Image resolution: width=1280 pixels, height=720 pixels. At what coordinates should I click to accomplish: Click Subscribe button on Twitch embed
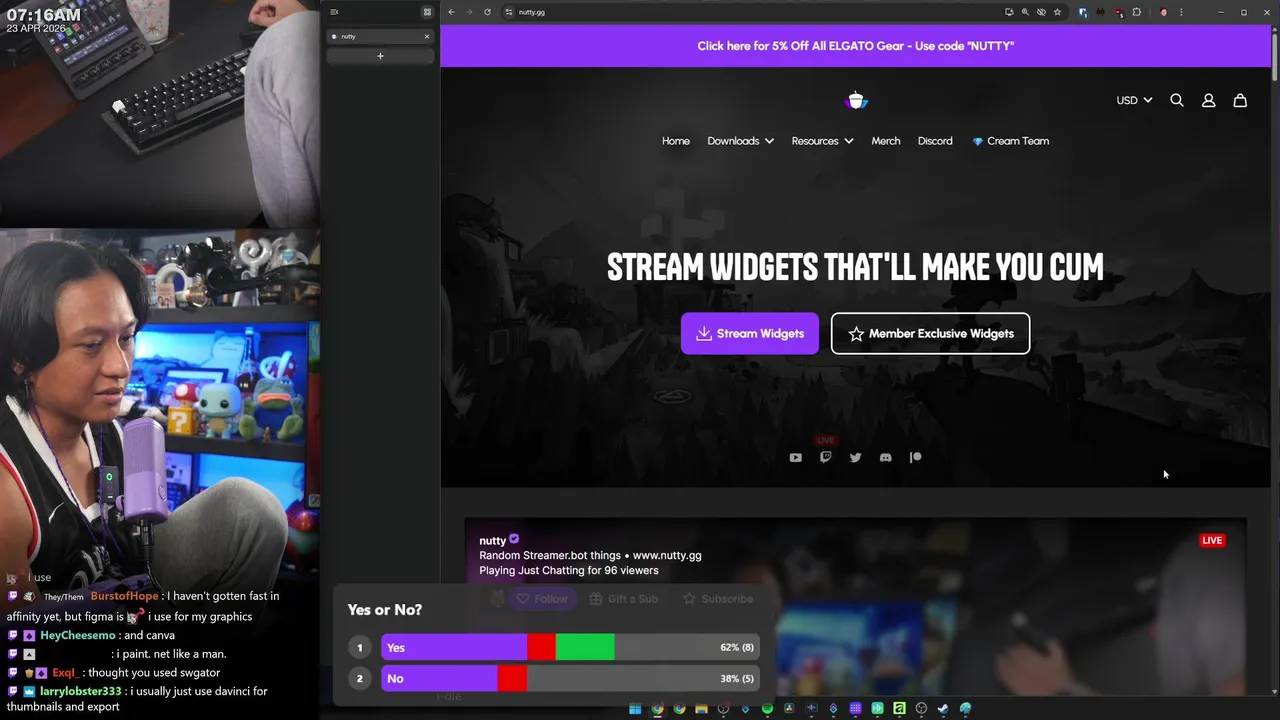tap(717, 599)
